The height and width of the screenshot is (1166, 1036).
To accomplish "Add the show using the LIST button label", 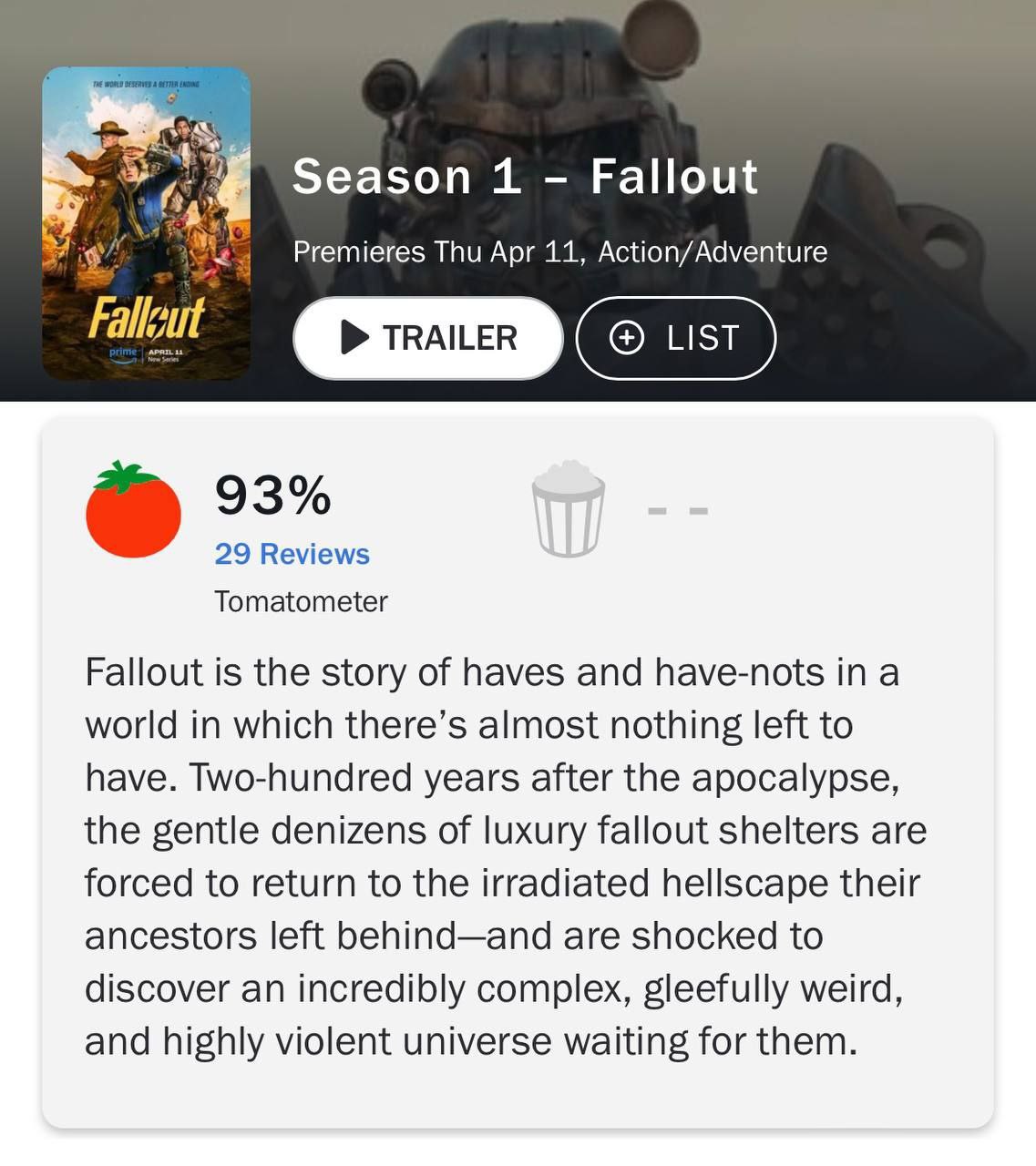I will (703, 338).
